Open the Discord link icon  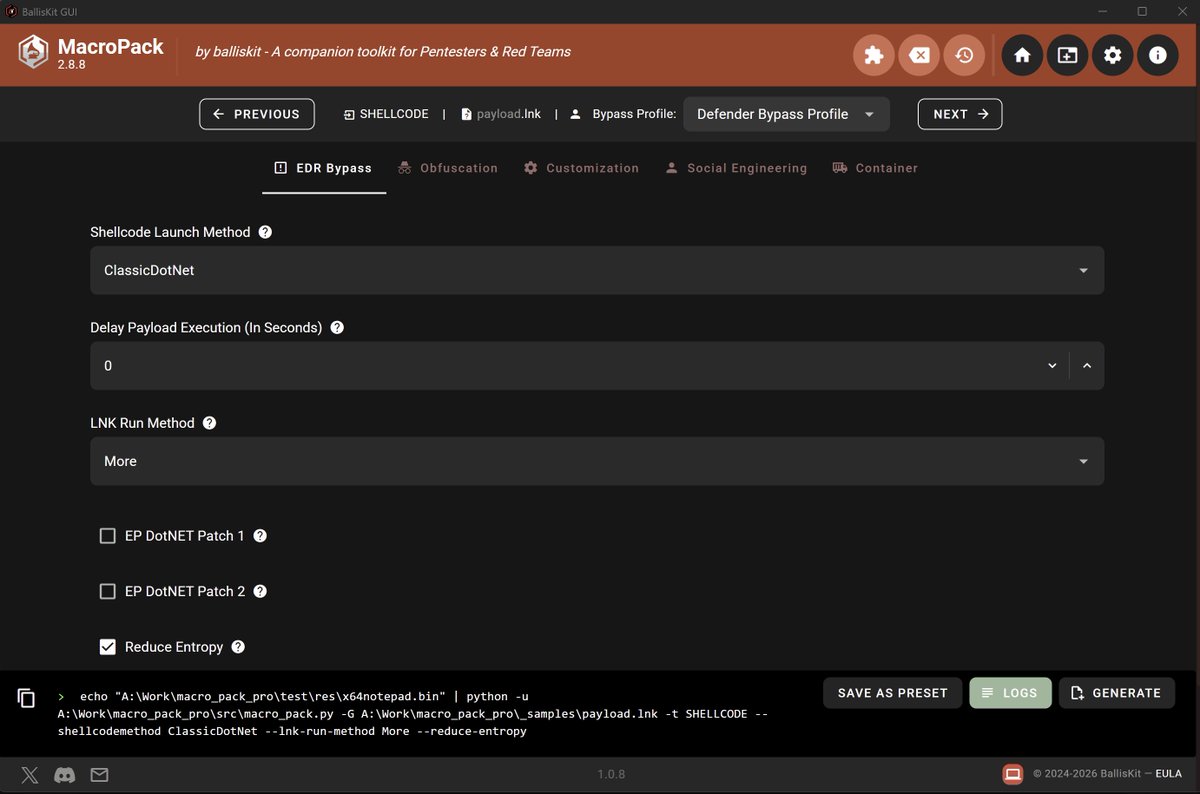point(64,775)
